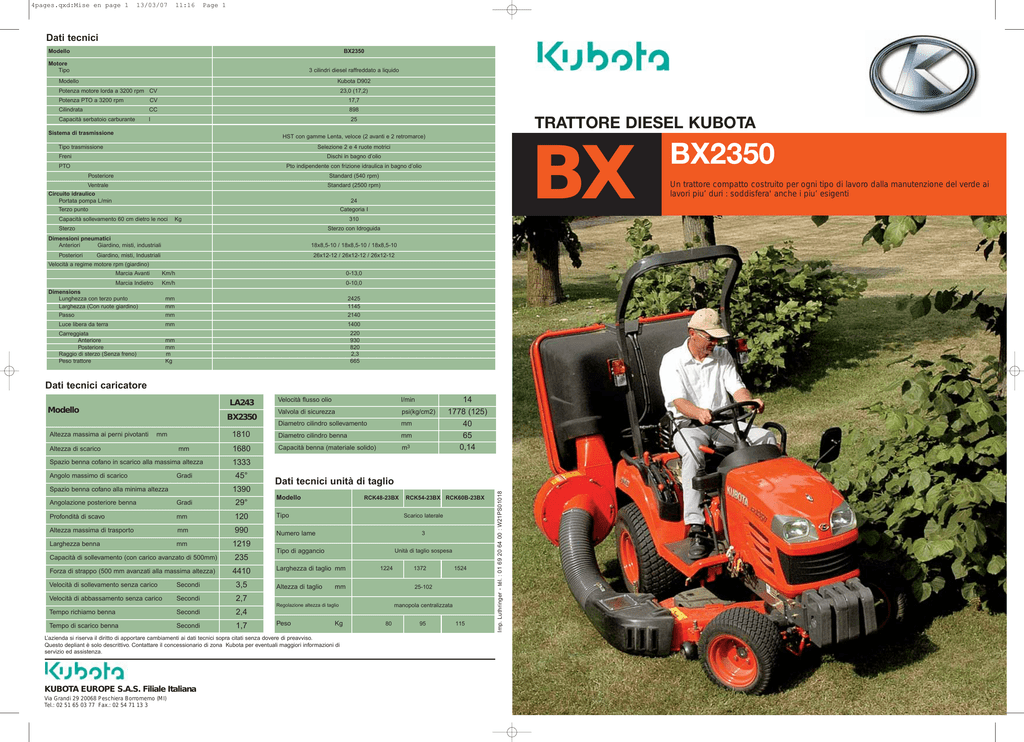Click the 'Tempo richiamo benna' row label

[x=82, y=613]
